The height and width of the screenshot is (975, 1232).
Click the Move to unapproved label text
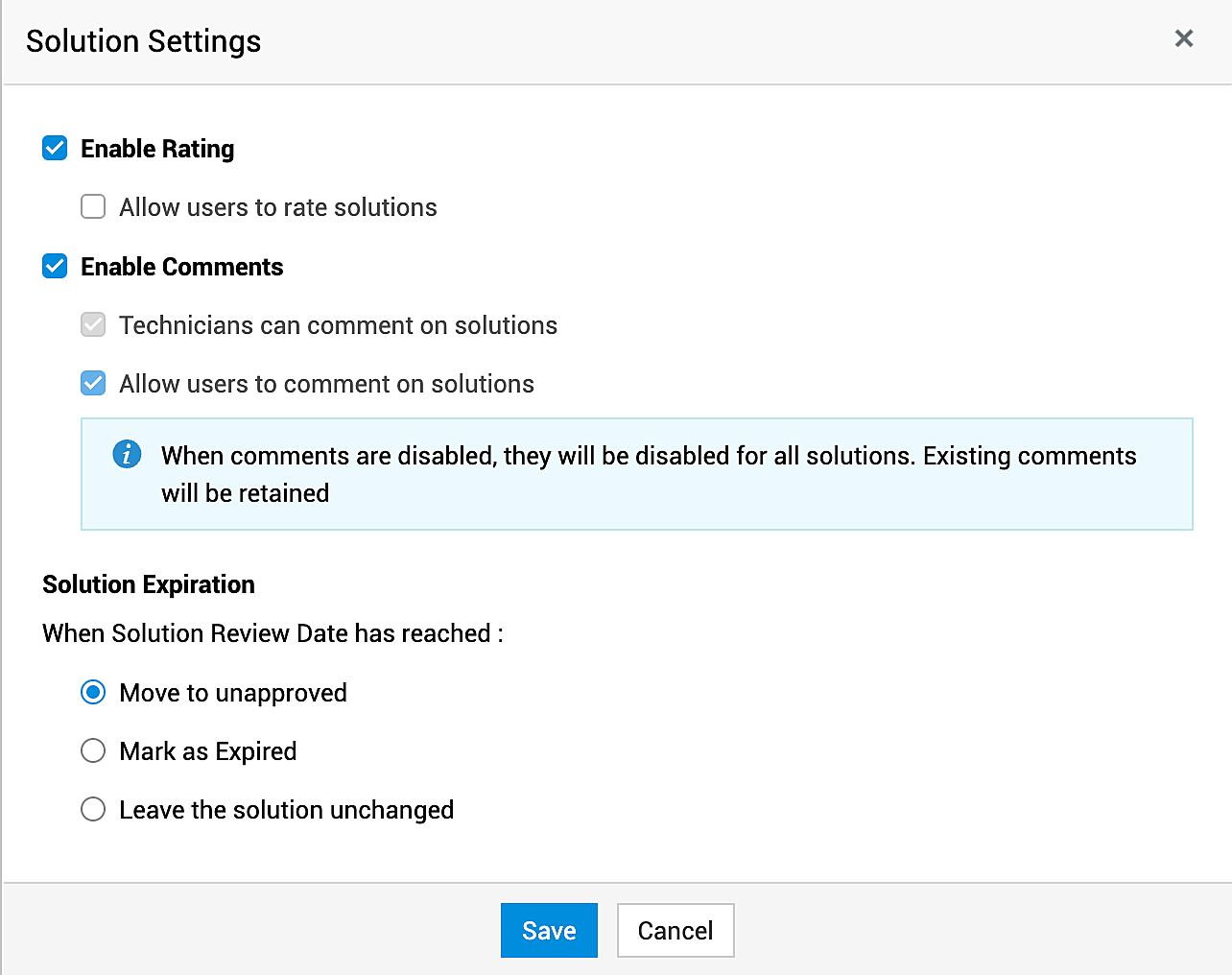pyautogui.click(x=233, y=693)
